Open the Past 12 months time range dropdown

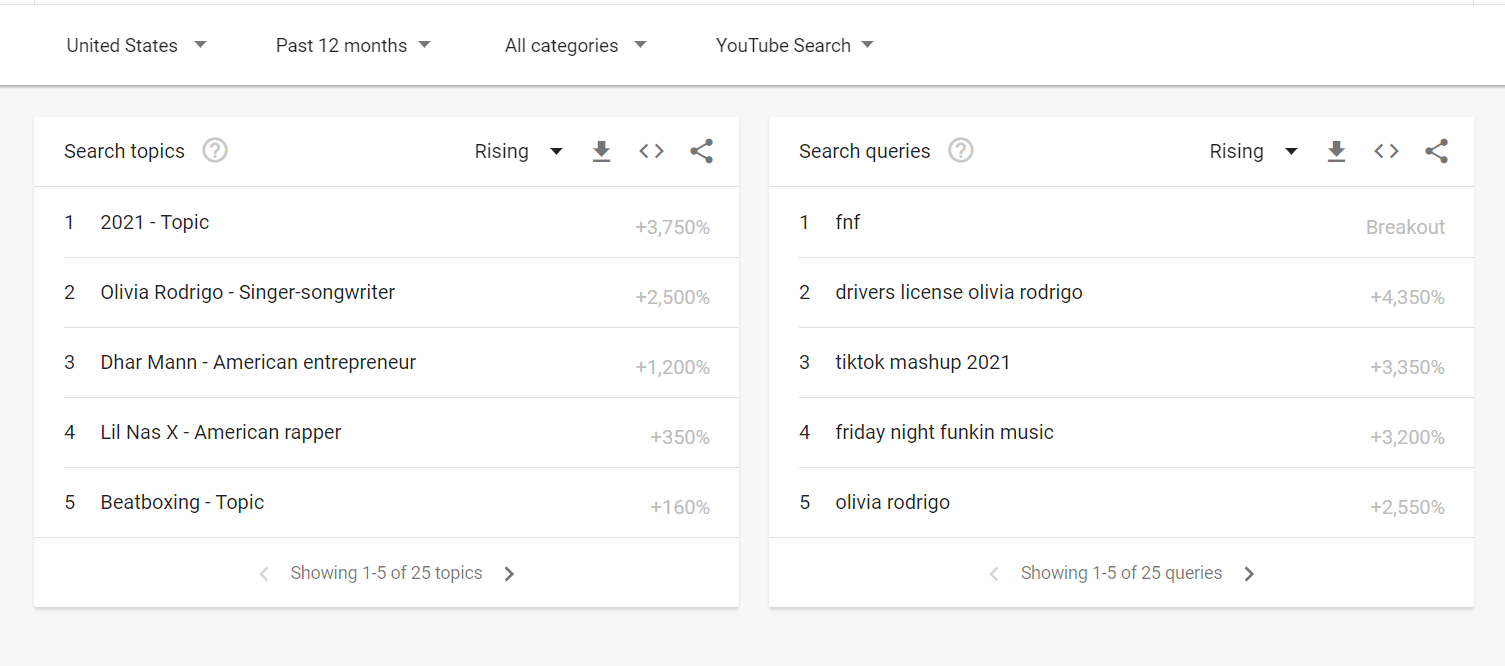[x=353, y=45]
